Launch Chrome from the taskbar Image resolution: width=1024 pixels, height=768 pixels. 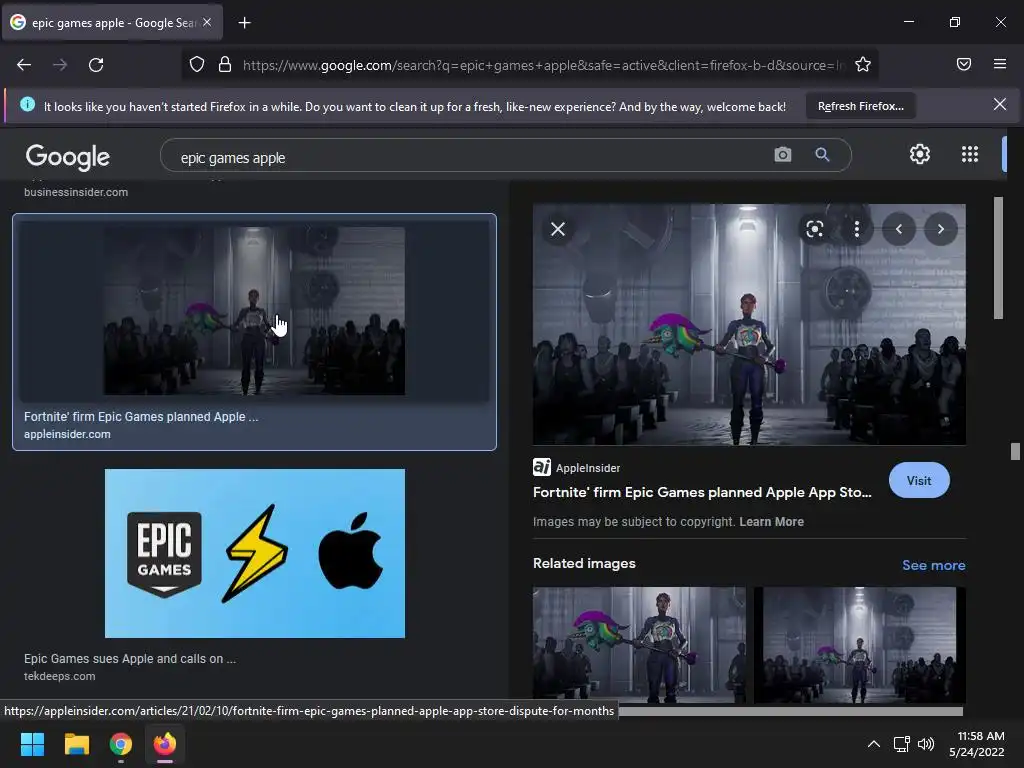[120, 744]
